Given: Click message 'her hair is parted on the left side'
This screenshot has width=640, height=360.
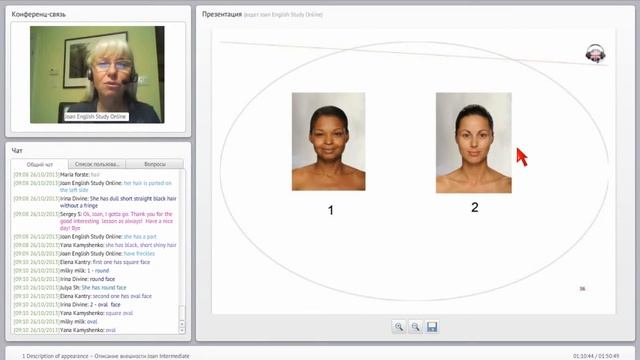Looking at the screenshot, I should coord(116,187).
